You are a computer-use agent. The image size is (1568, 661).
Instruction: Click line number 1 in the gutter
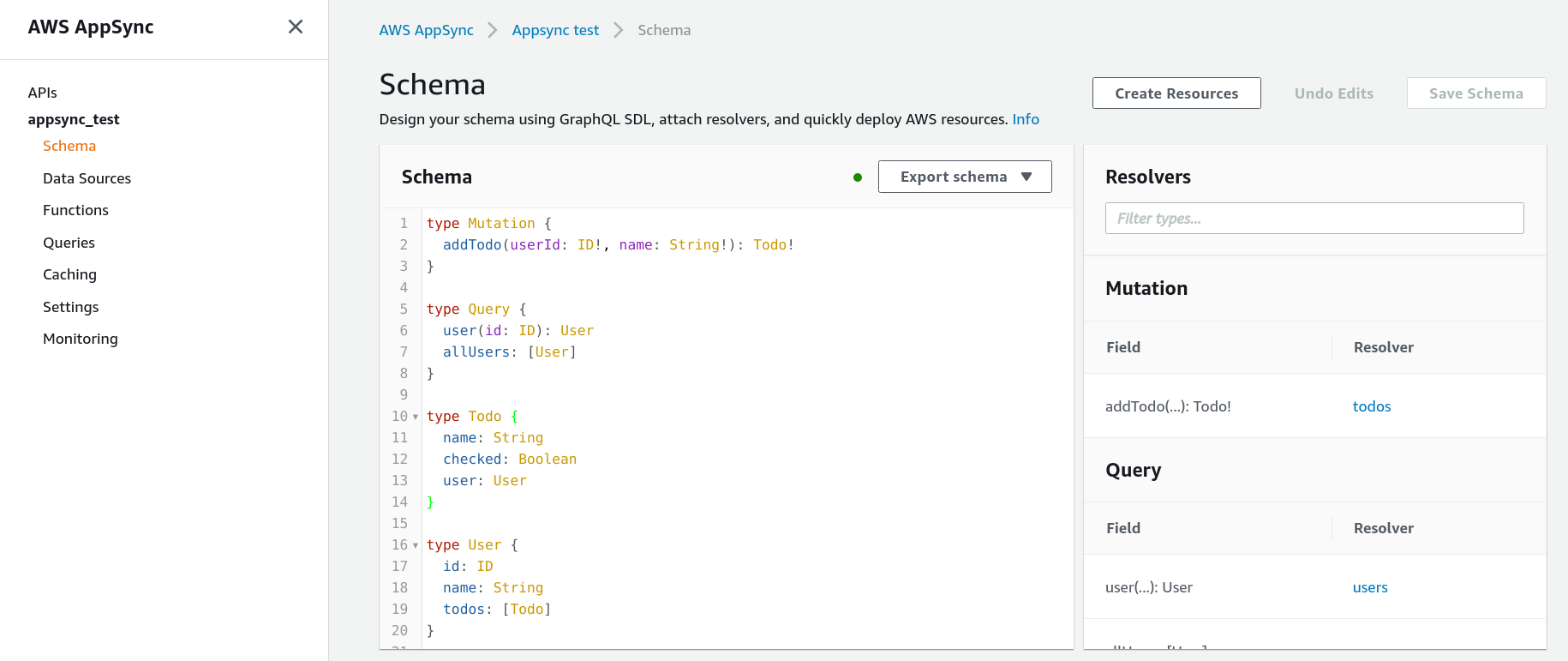[404, 224]
